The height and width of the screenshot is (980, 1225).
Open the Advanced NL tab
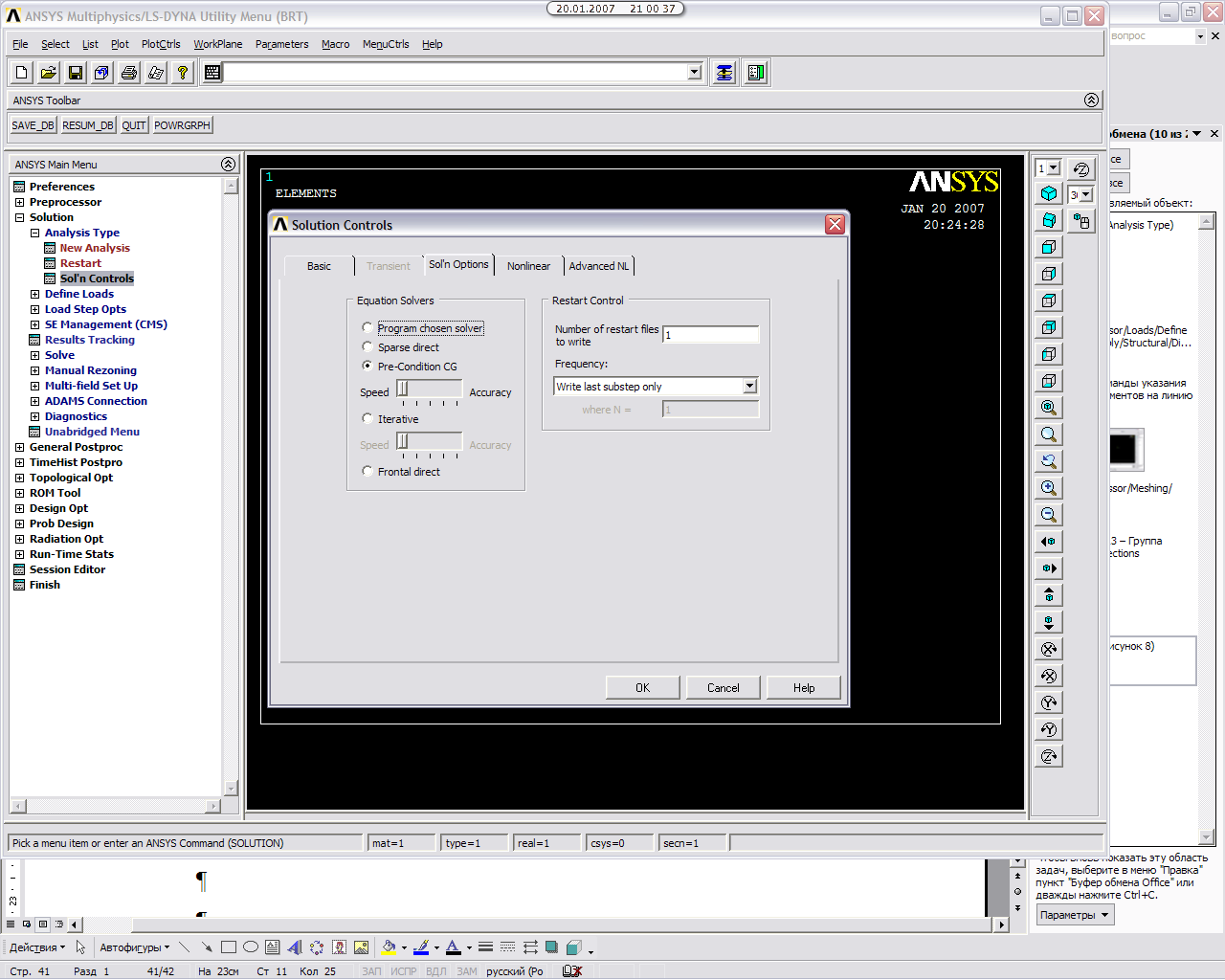[x=599, y=266]
